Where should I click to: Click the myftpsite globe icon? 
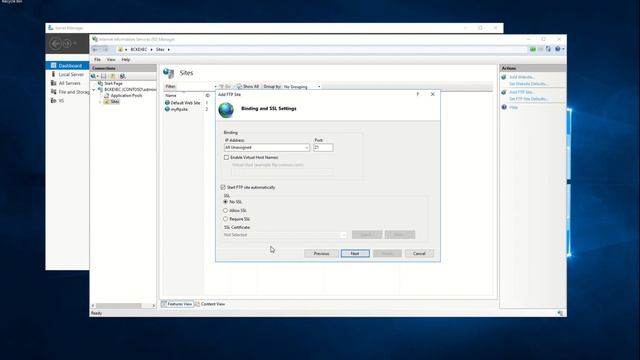(x=167, y=109)
